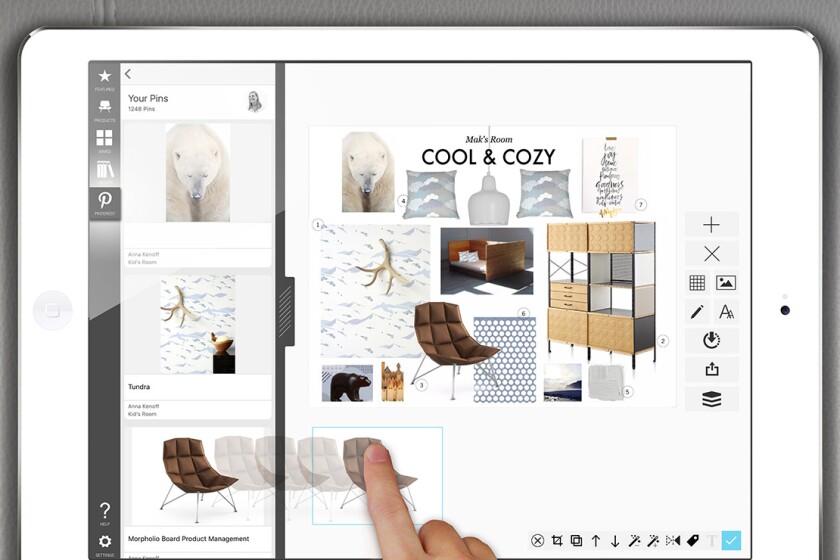Image resolution: width=840 pixels, height=560 pixels.
Task: Open the layers stack panel
Action: (711, 399)
